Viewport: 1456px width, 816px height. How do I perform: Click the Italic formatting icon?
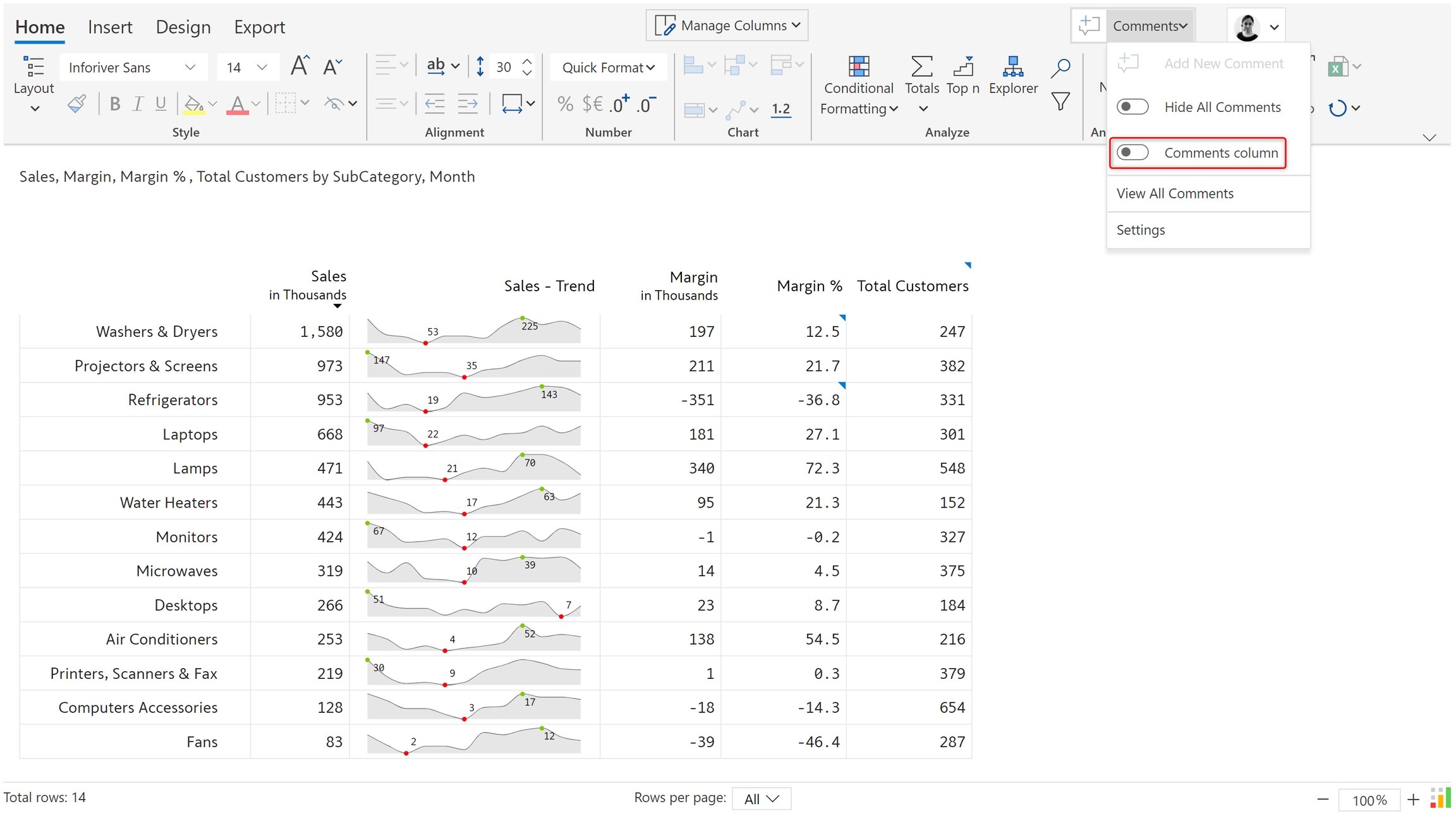(x=137, y=104)
